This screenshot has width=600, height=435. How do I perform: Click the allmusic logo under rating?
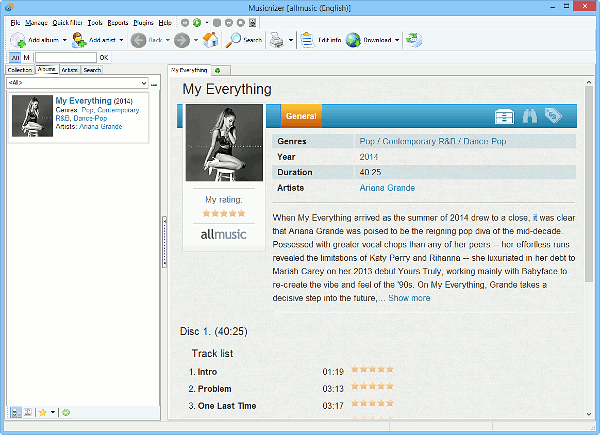[x=223, y=234]
